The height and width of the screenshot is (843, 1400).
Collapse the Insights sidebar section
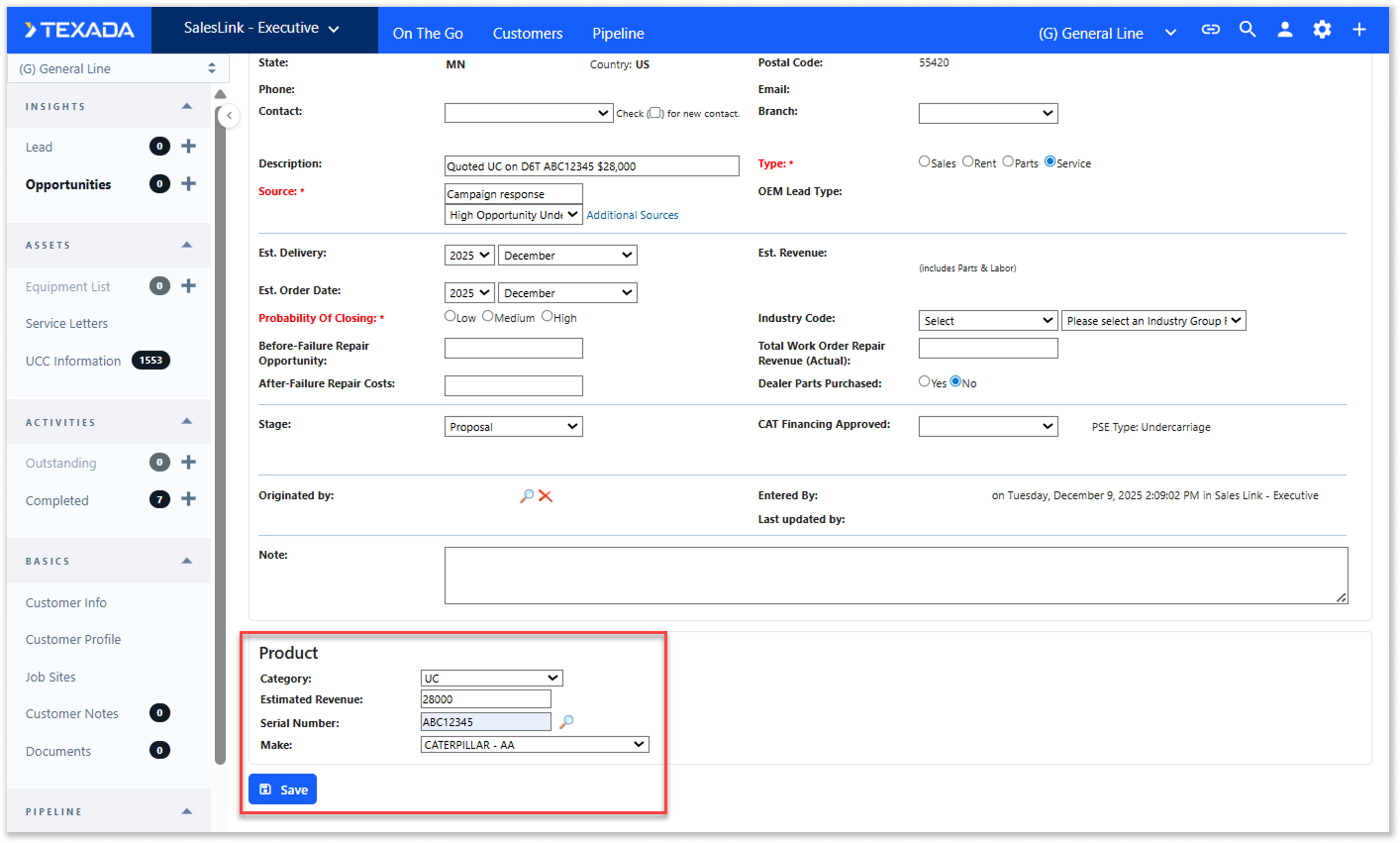click(x=187, y=106)
